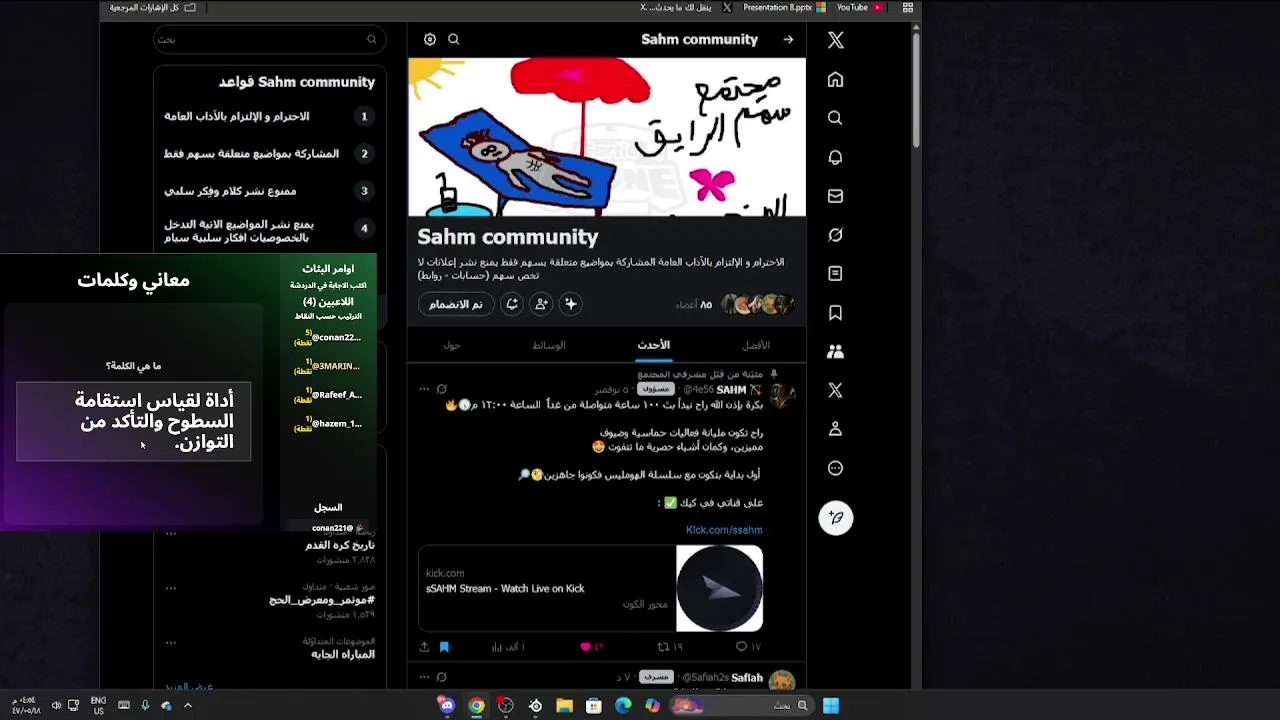Viewport: 1280px width, 720px height.
Task: Click the X search input field
Action: (269, 39)
